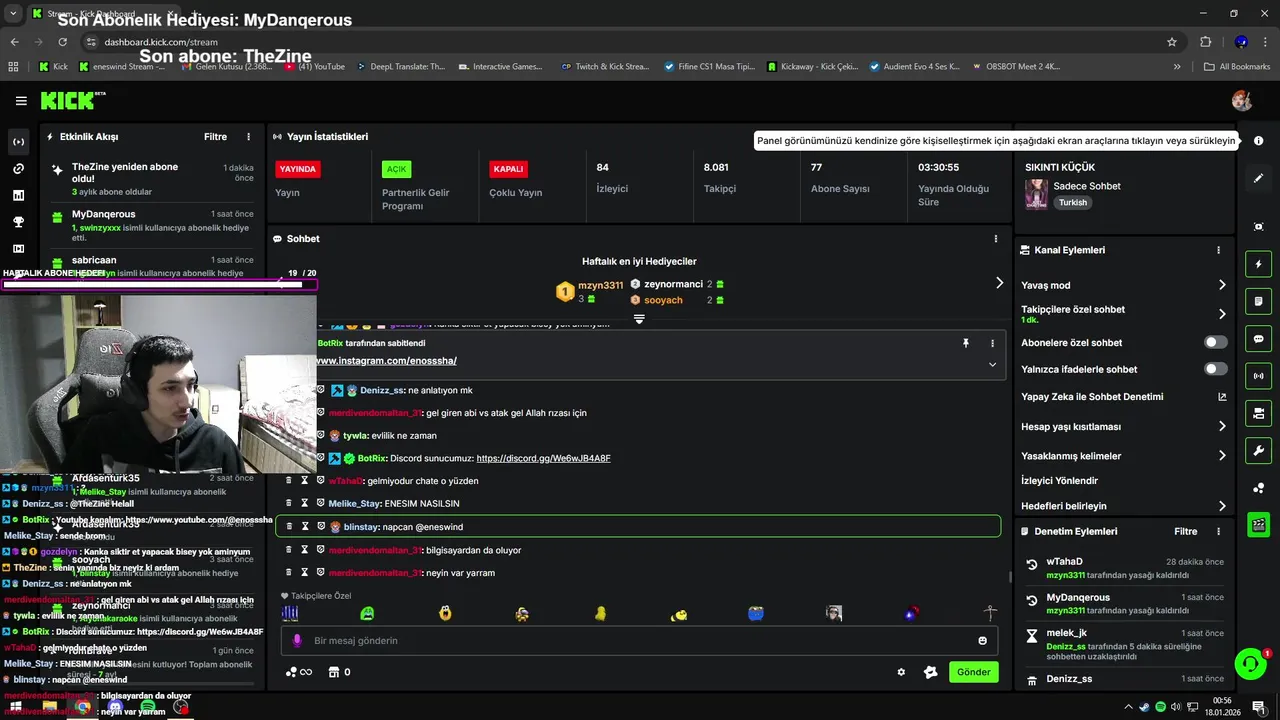Show next top gifters with right arrow
The width and height of the screenshot is (1280, 720).
click(x=999, y=283)
